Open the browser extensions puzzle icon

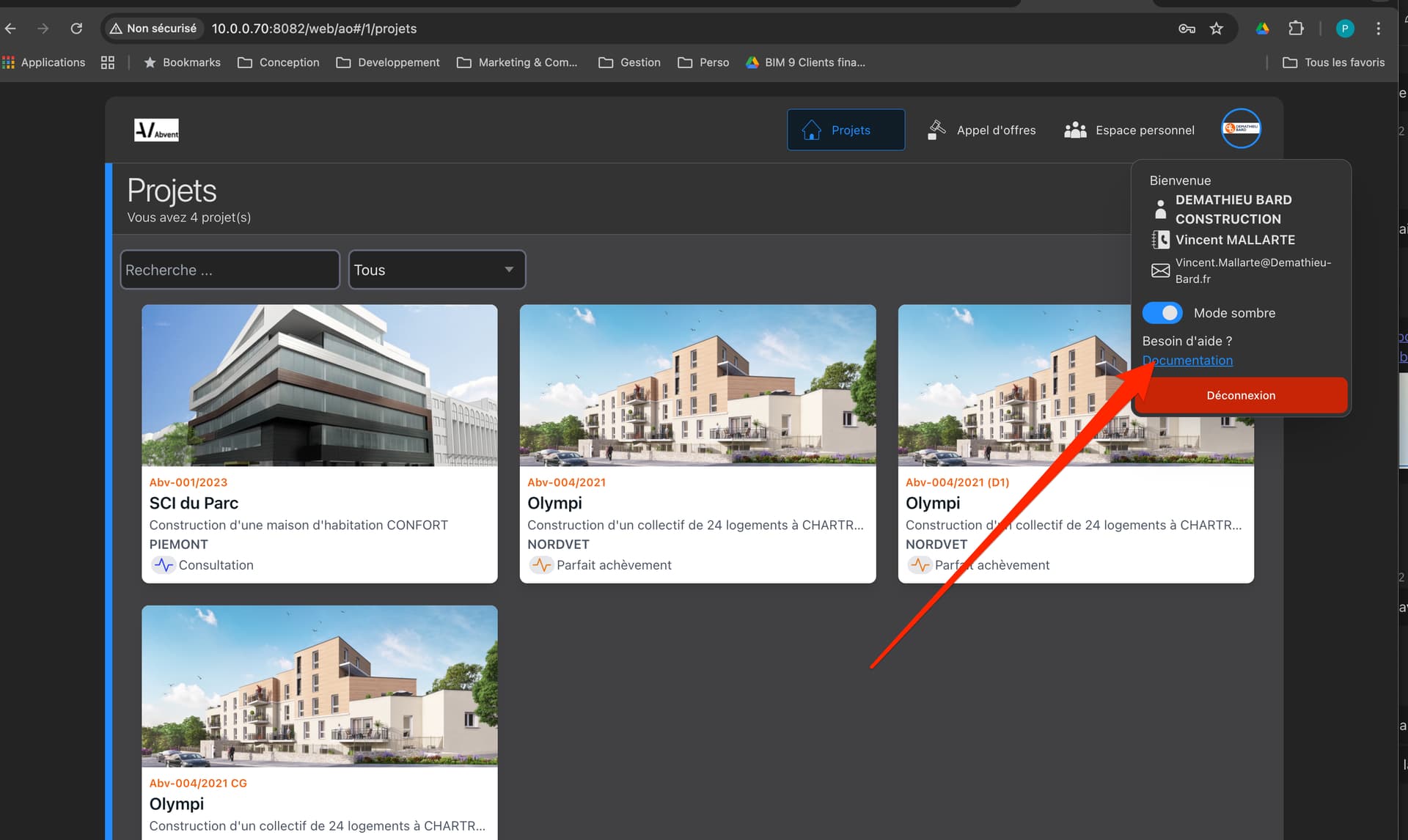[1296, 29]
